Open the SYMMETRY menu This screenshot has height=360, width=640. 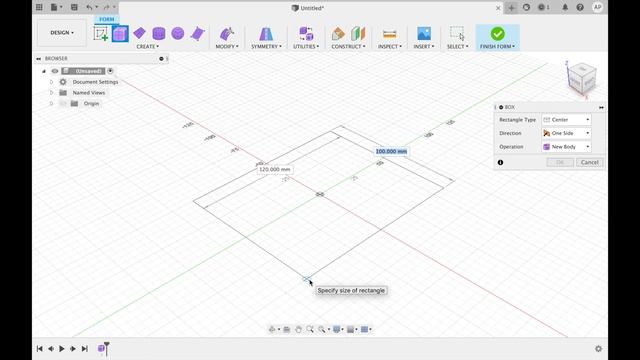(266, 47)
